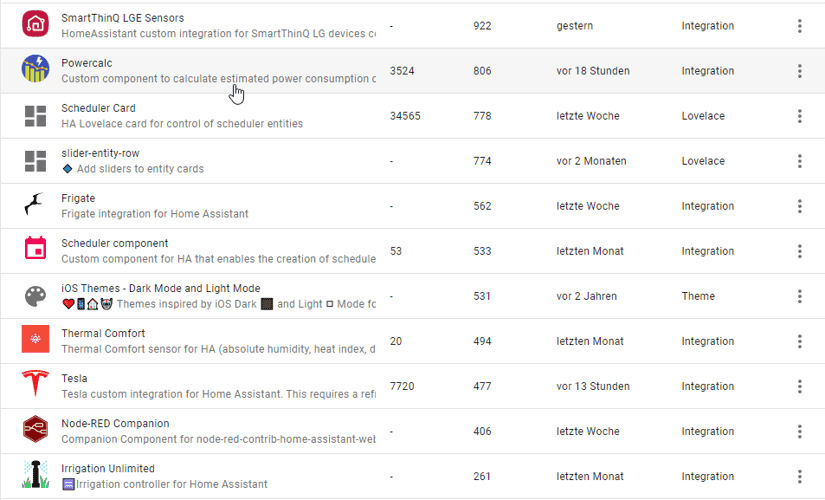This screenshot has width=825, height=500.
Task: Click the Scheduler Card dashboard icon
Action: tap(36, 116)
